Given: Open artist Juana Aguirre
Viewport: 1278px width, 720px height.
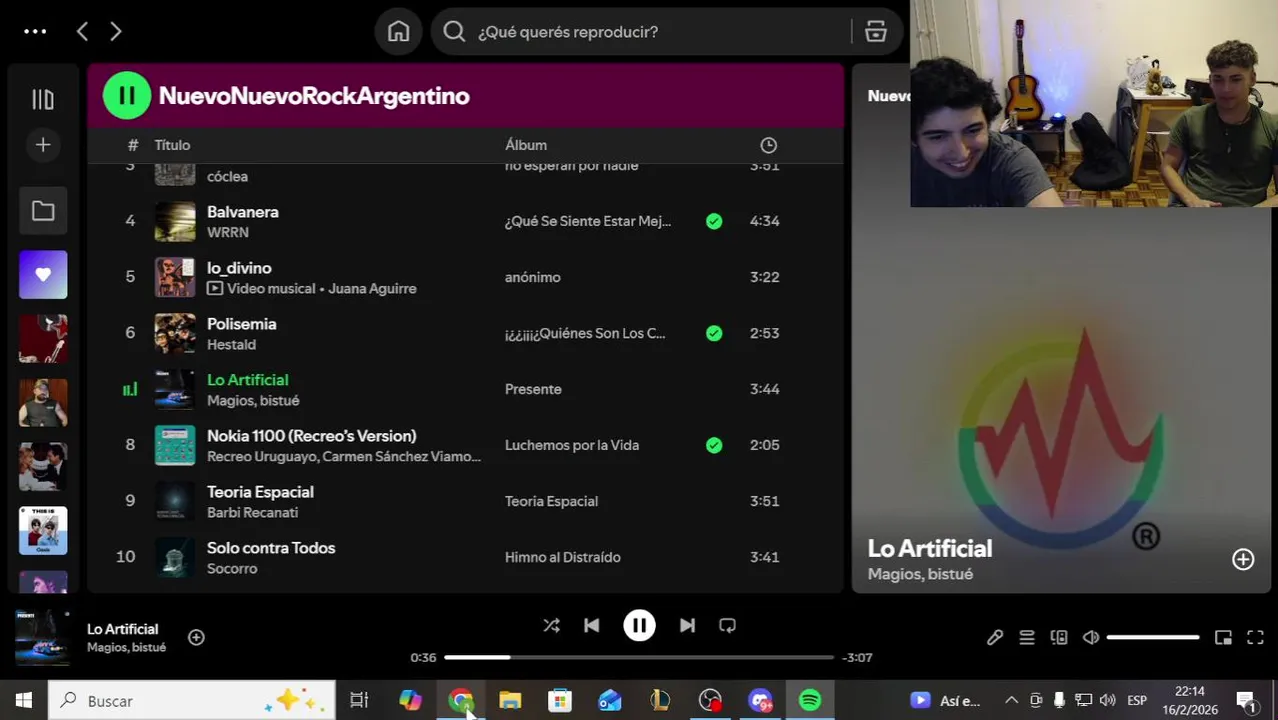Looking at the screenshot, I should [370, 288].
